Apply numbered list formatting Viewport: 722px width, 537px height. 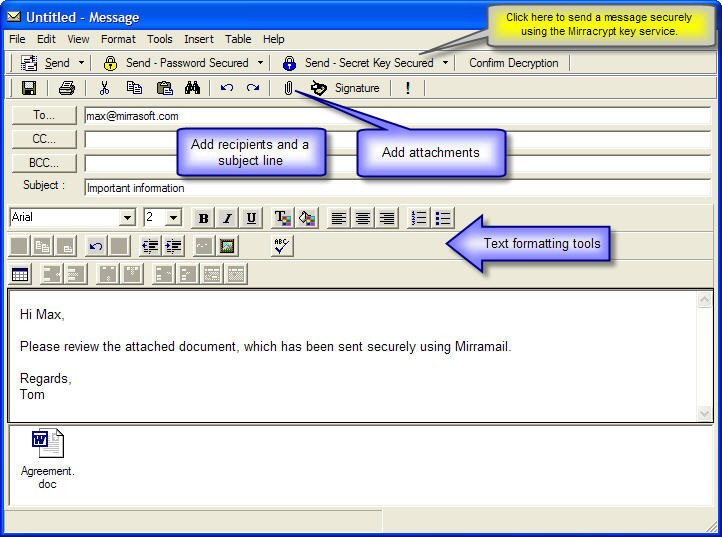click(419, 218)
